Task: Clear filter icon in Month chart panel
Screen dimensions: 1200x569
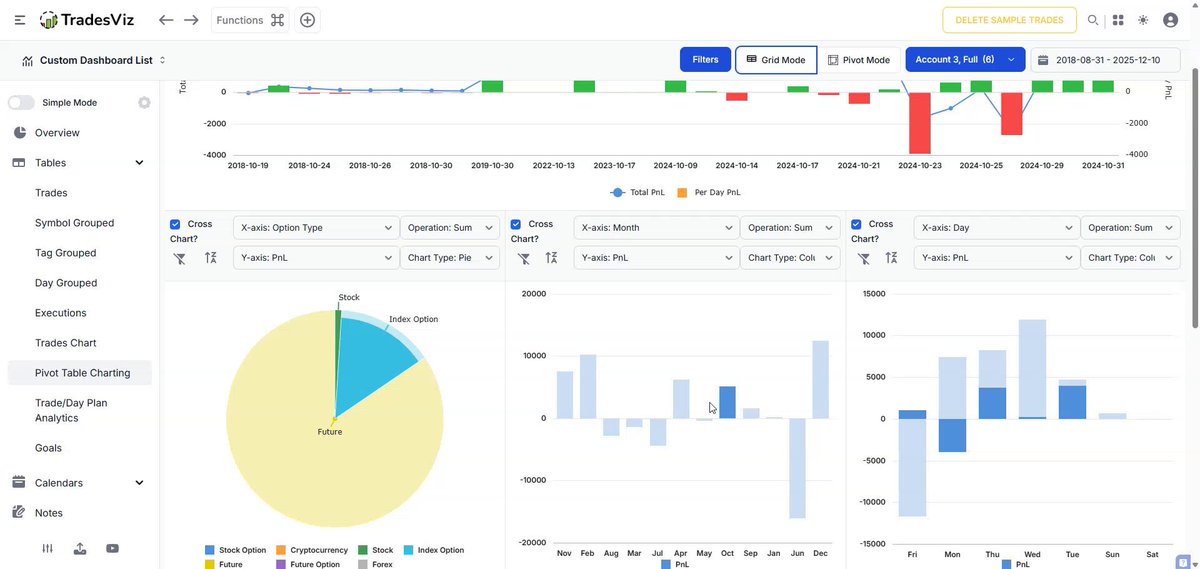Action: pos(523,258)
